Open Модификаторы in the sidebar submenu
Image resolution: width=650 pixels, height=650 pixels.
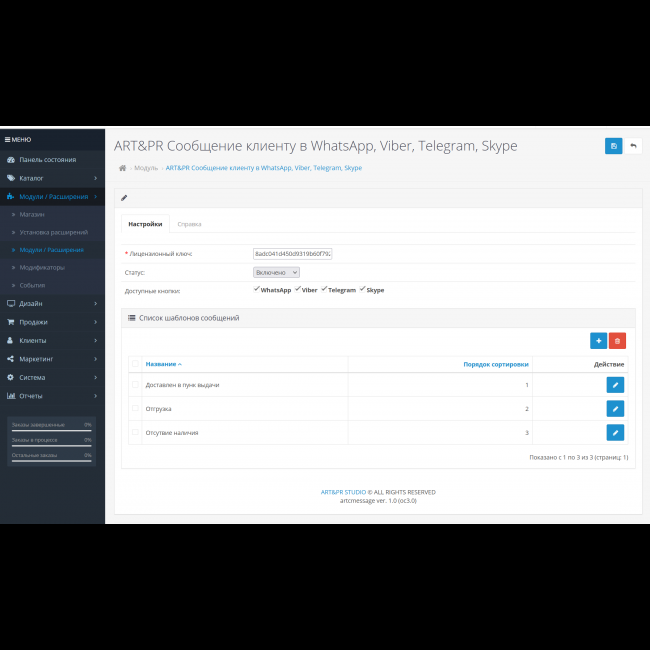tap(42, 267)
